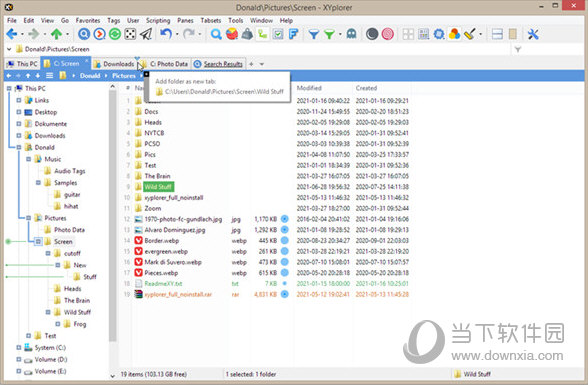Open the Favorites menu

tap(88, 20)
